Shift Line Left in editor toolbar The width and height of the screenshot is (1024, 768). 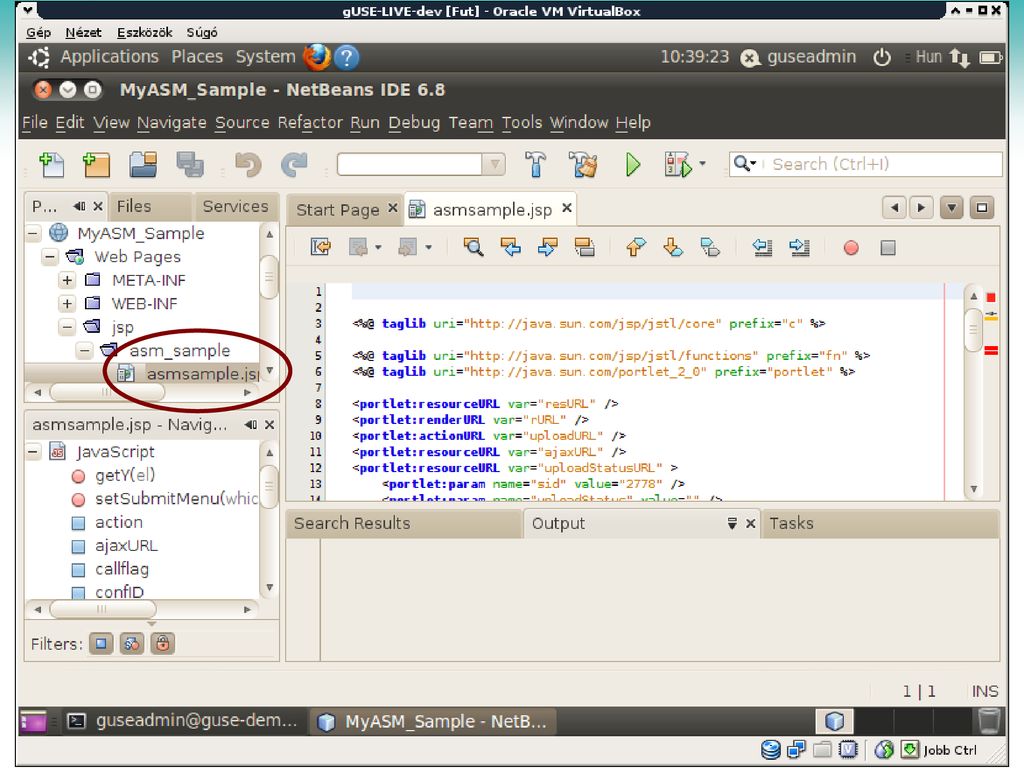click(x=762, y=247)
